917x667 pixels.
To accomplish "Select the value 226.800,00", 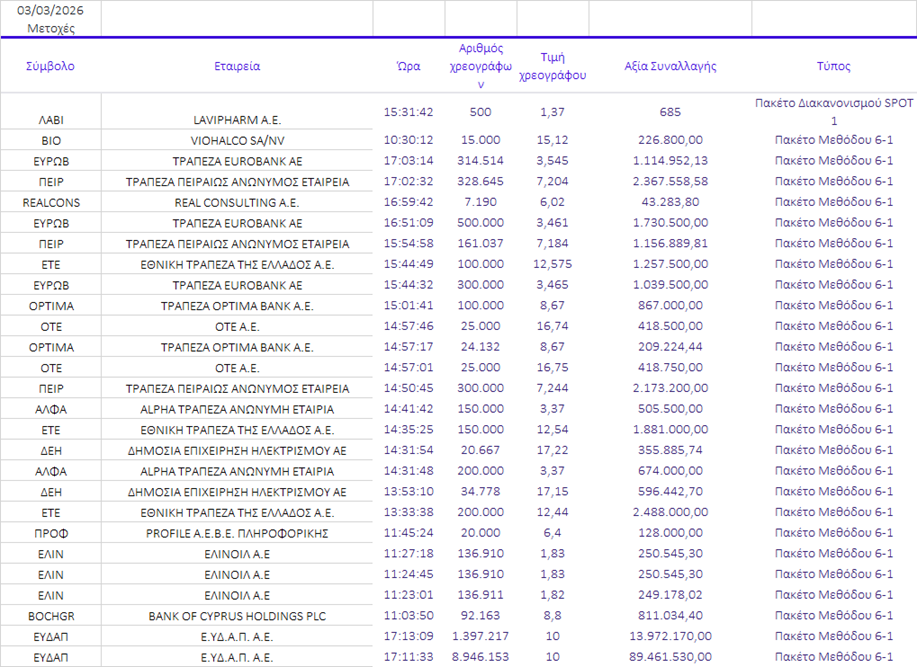I will point(670,140).
